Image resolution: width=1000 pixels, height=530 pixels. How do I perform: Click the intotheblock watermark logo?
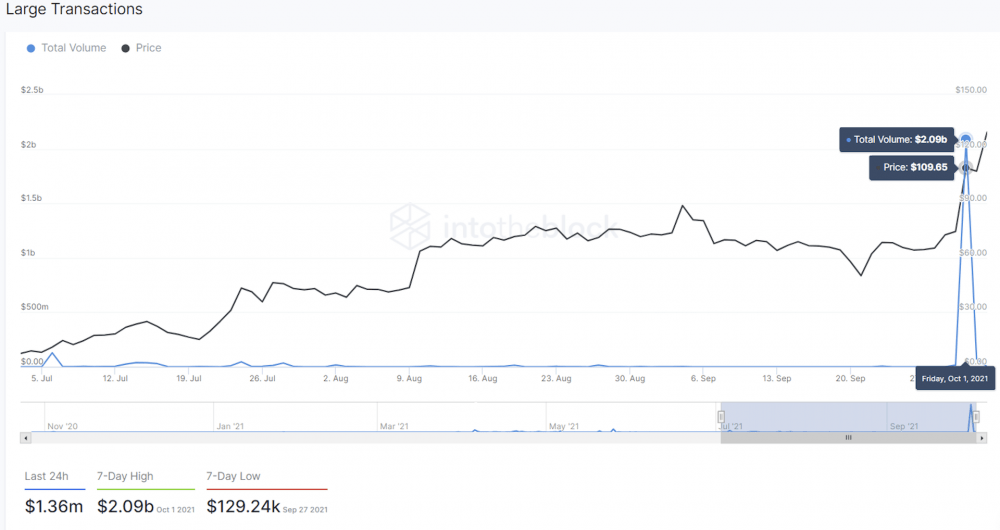[x=409, y=223]
